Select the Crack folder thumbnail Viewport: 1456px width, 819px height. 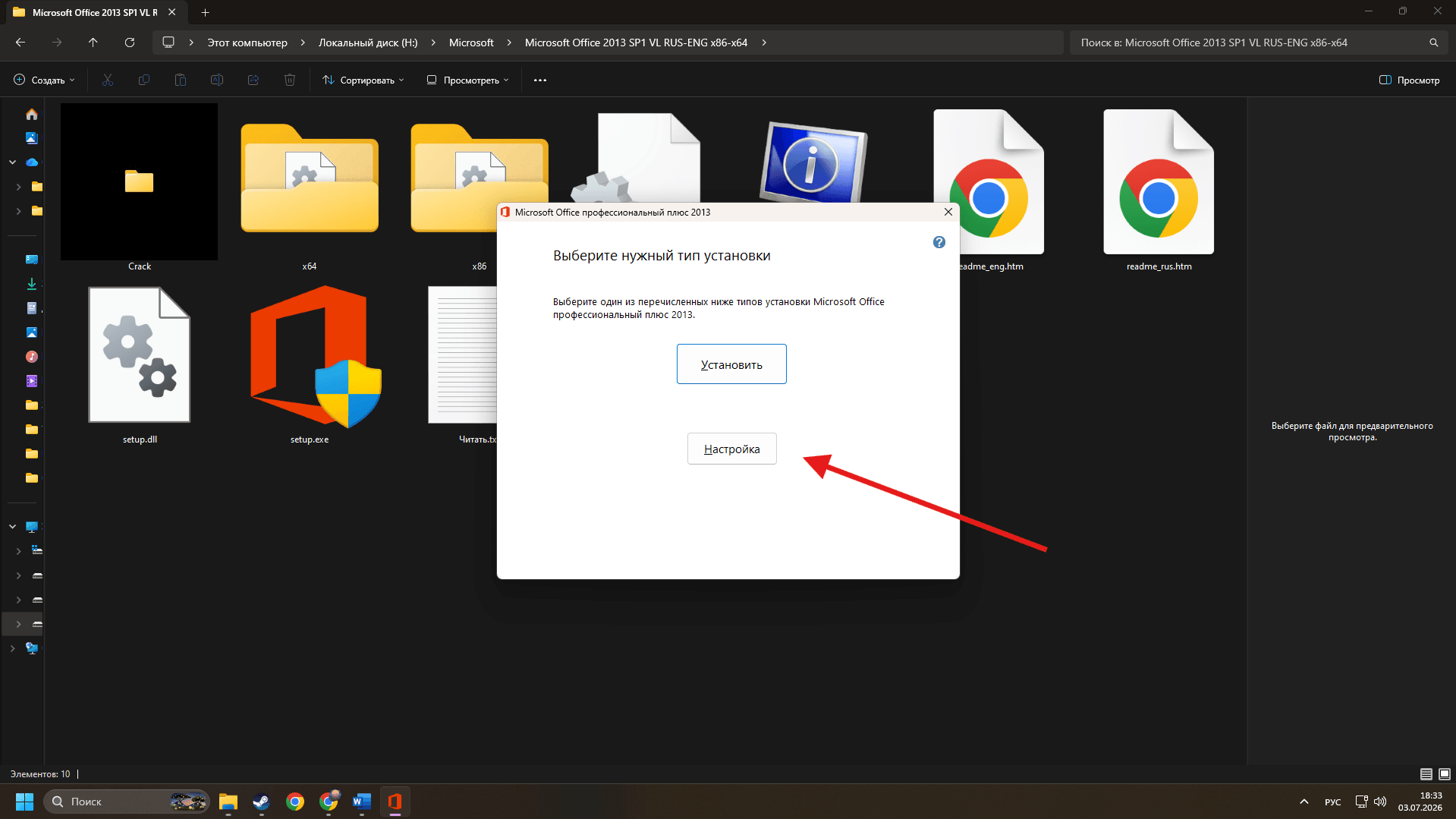pyautogui.click(x=139, y=182)
